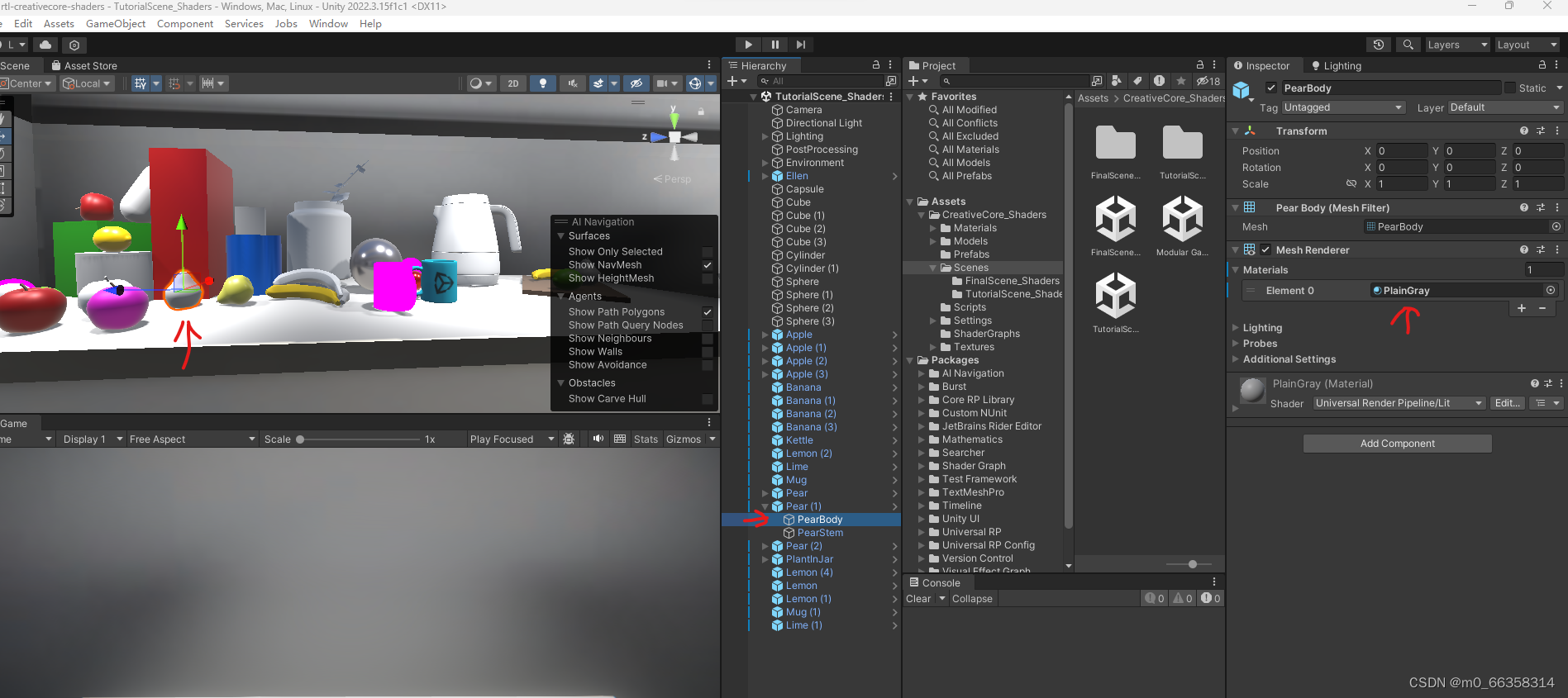This screenshot has width=1568, height=698.
Task: Toggle Mesh Renderer enabled checkbox
Action: (1265, 249)
